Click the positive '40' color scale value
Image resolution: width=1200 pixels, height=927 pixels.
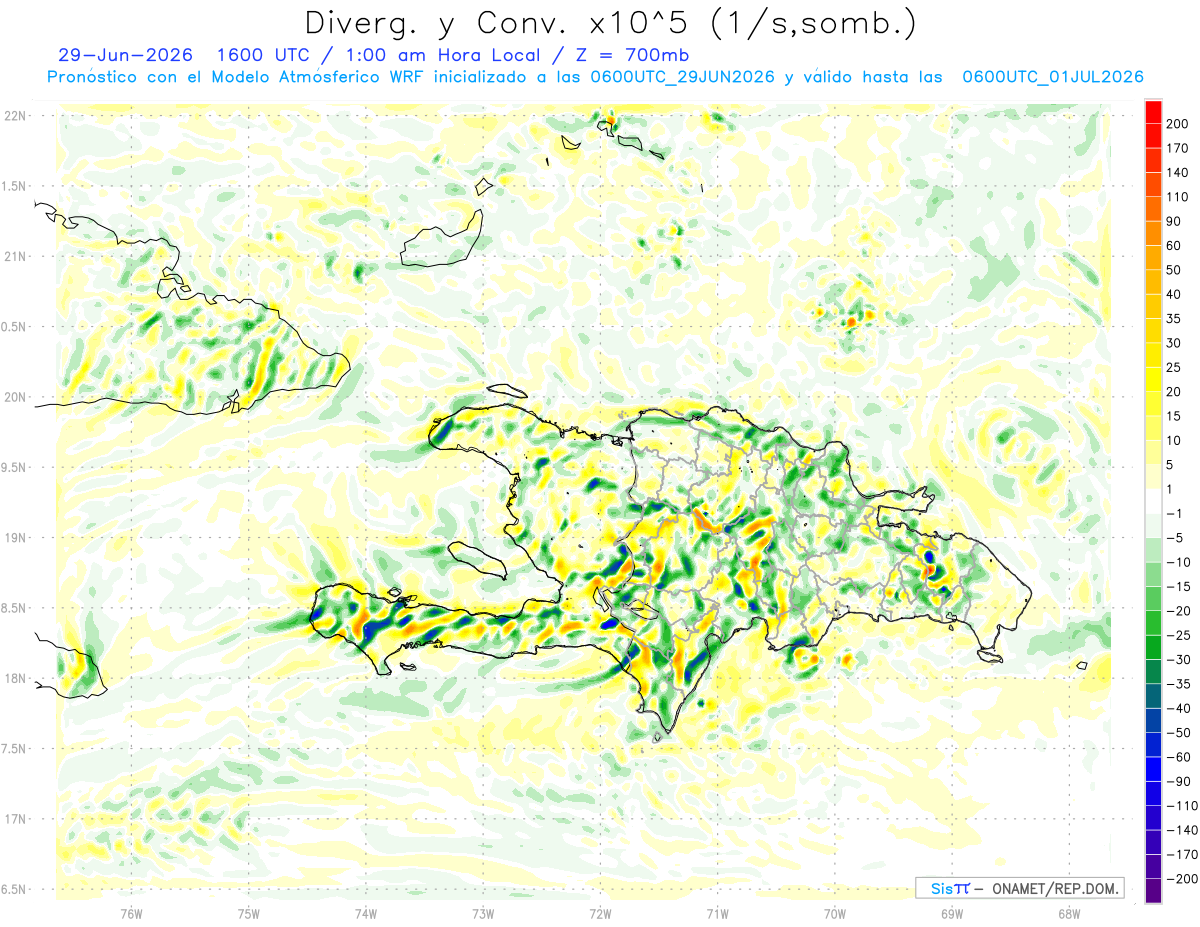pyautogui.click(x=1173, y=294)
